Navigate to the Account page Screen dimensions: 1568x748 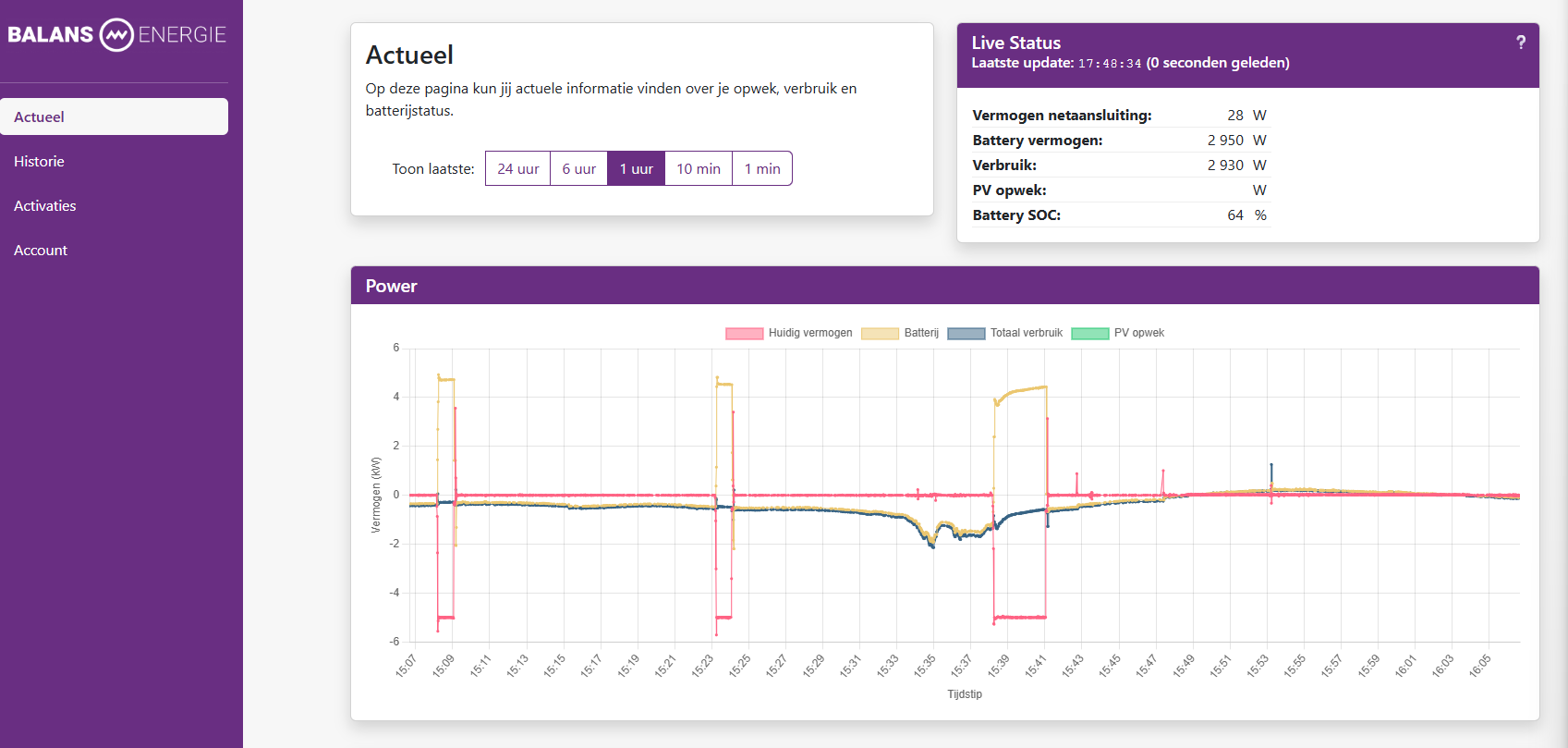click(41, 250)
